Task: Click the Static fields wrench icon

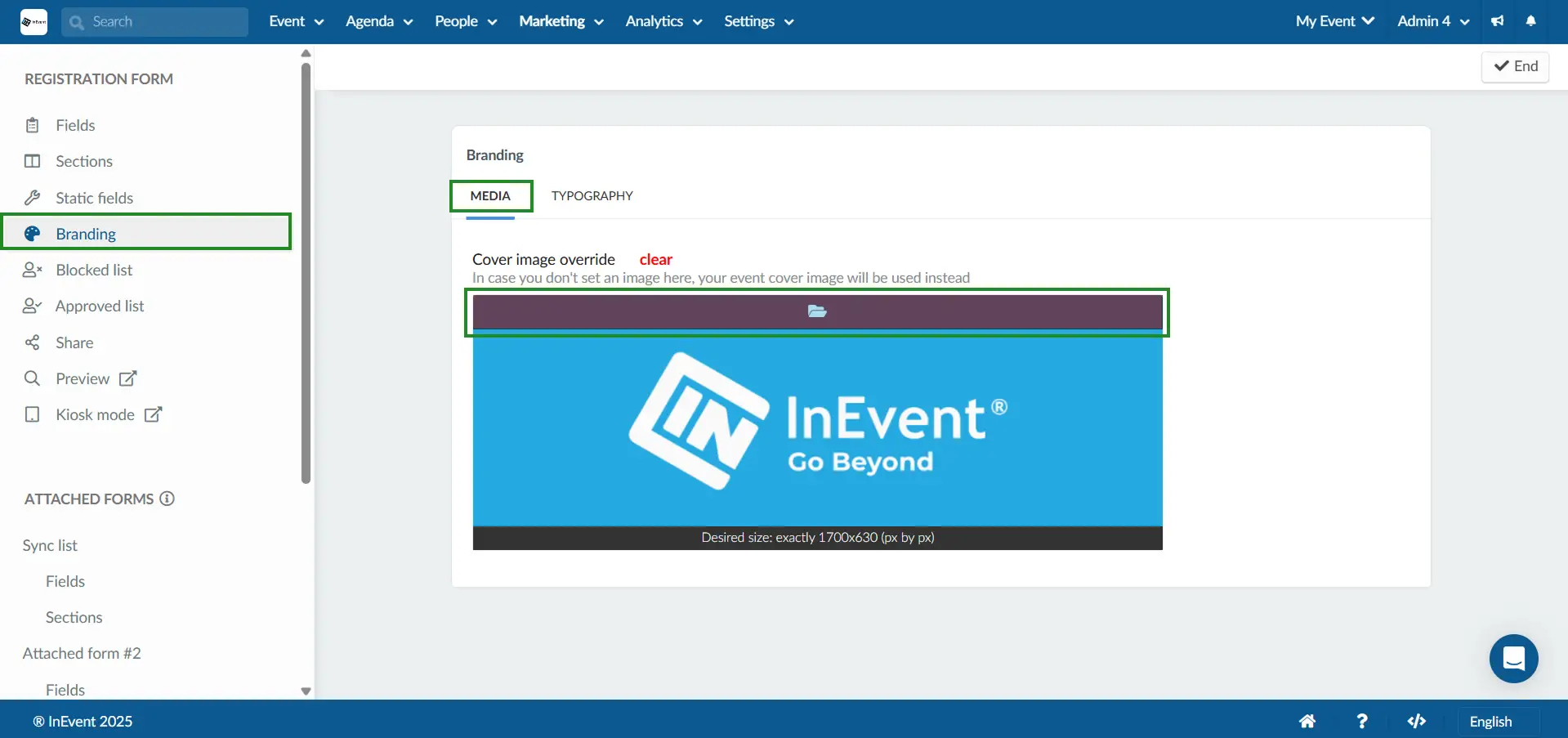Action: [x=33, y=198]
